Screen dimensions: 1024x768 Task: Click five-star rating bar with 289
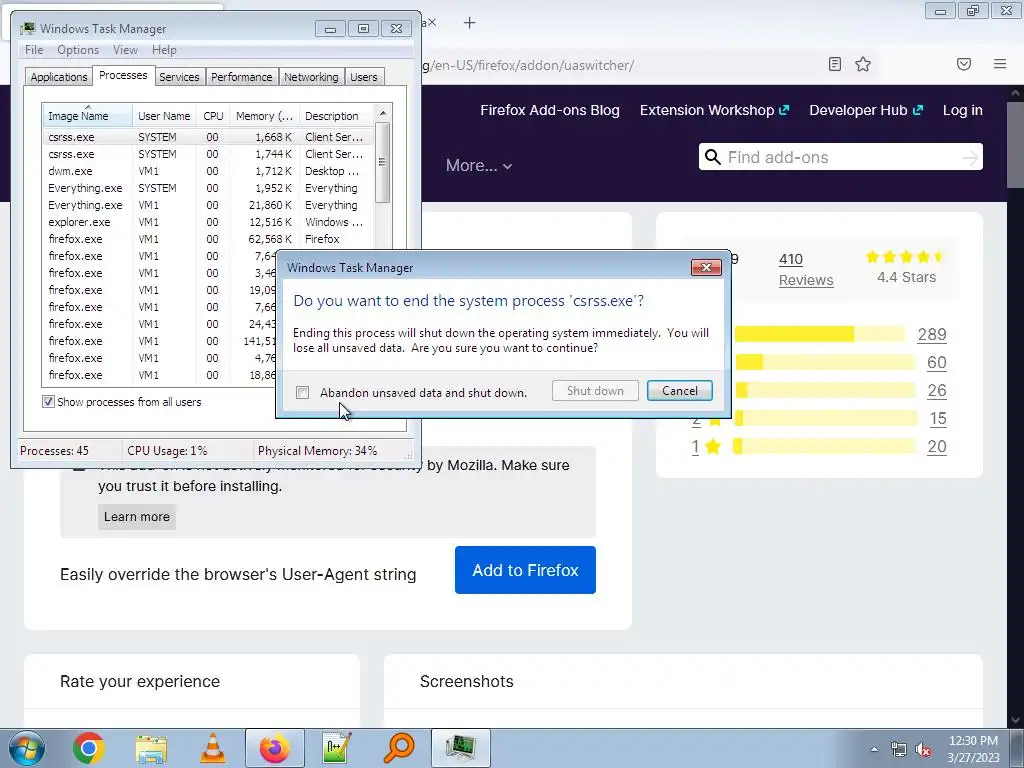820,334
